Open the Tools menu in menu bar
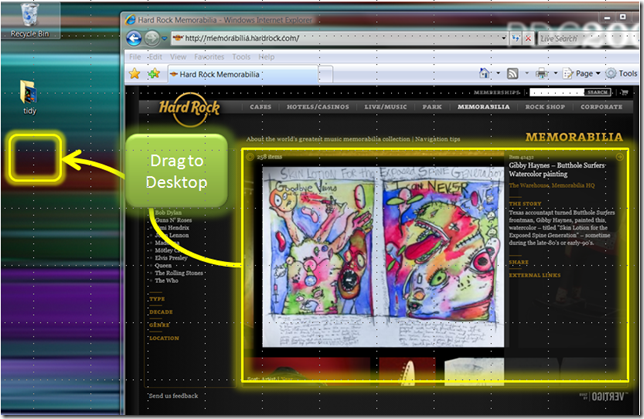 (x=241, y=57)
